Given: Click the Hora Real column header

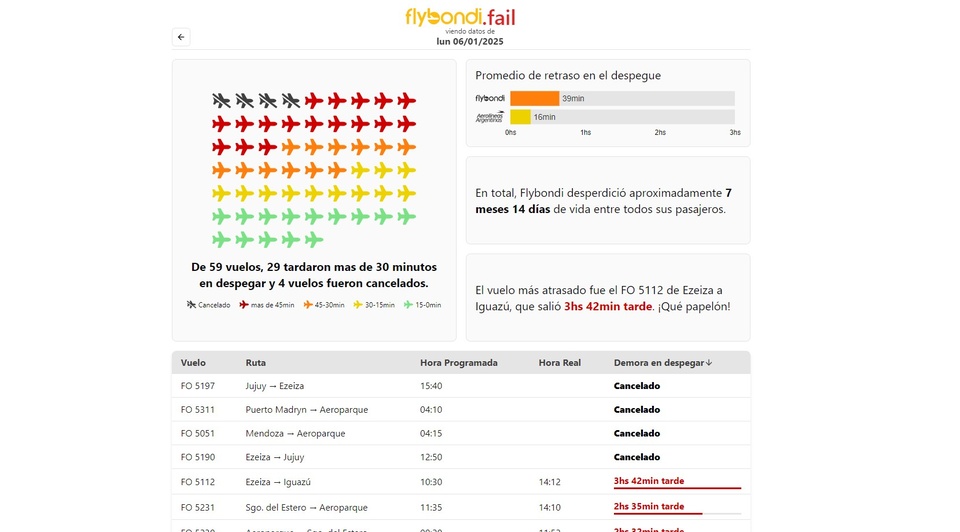Looking at the screenshot, I should pos(560,363).
